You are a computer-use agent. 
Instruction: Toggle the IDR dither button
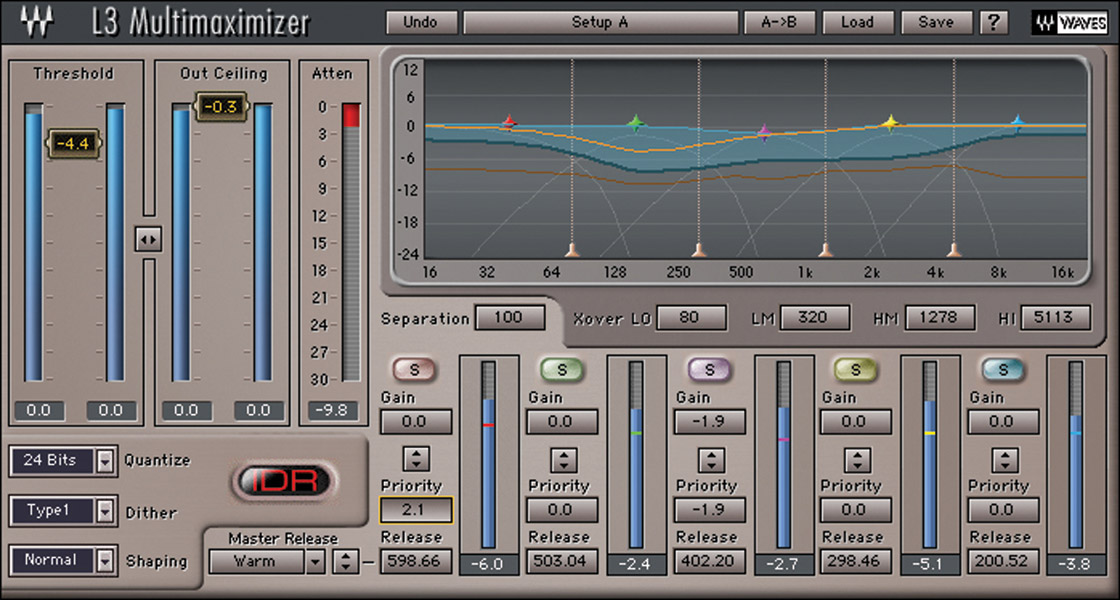coord(284,481)
